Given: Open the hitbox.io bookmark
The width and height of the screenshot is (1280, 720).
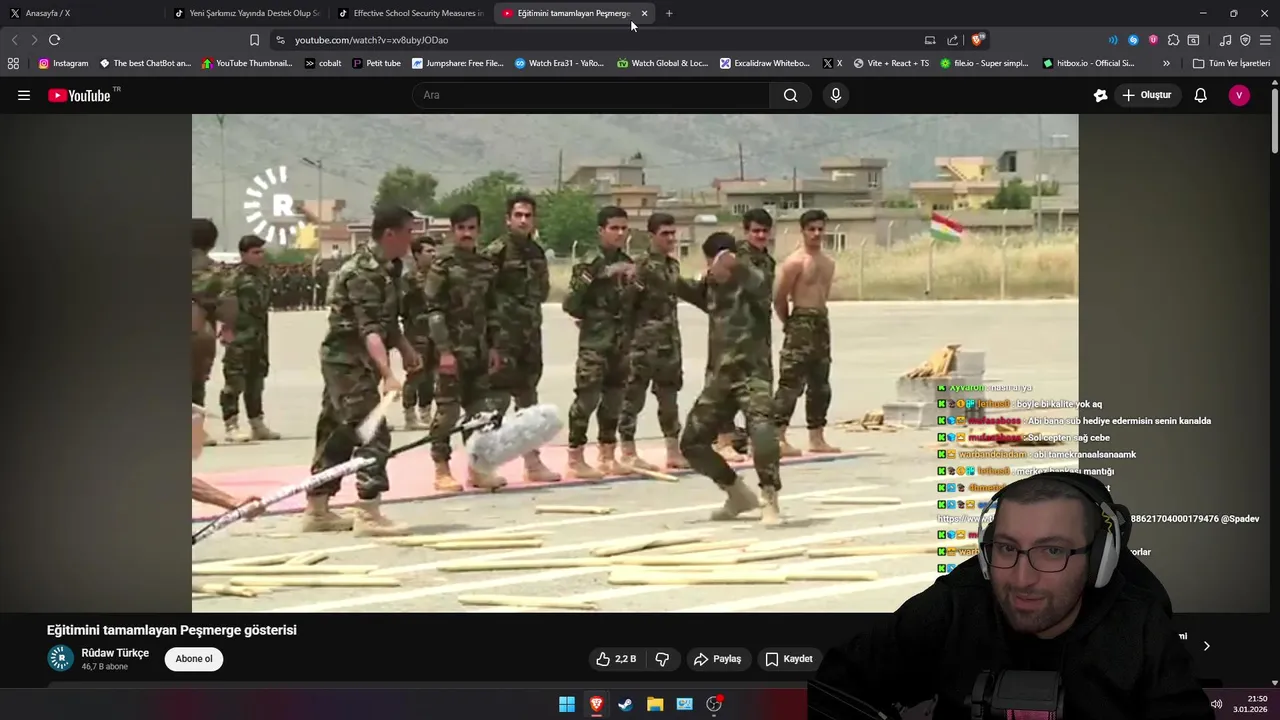Looking at the screenshot, I should pos(1088,63).
